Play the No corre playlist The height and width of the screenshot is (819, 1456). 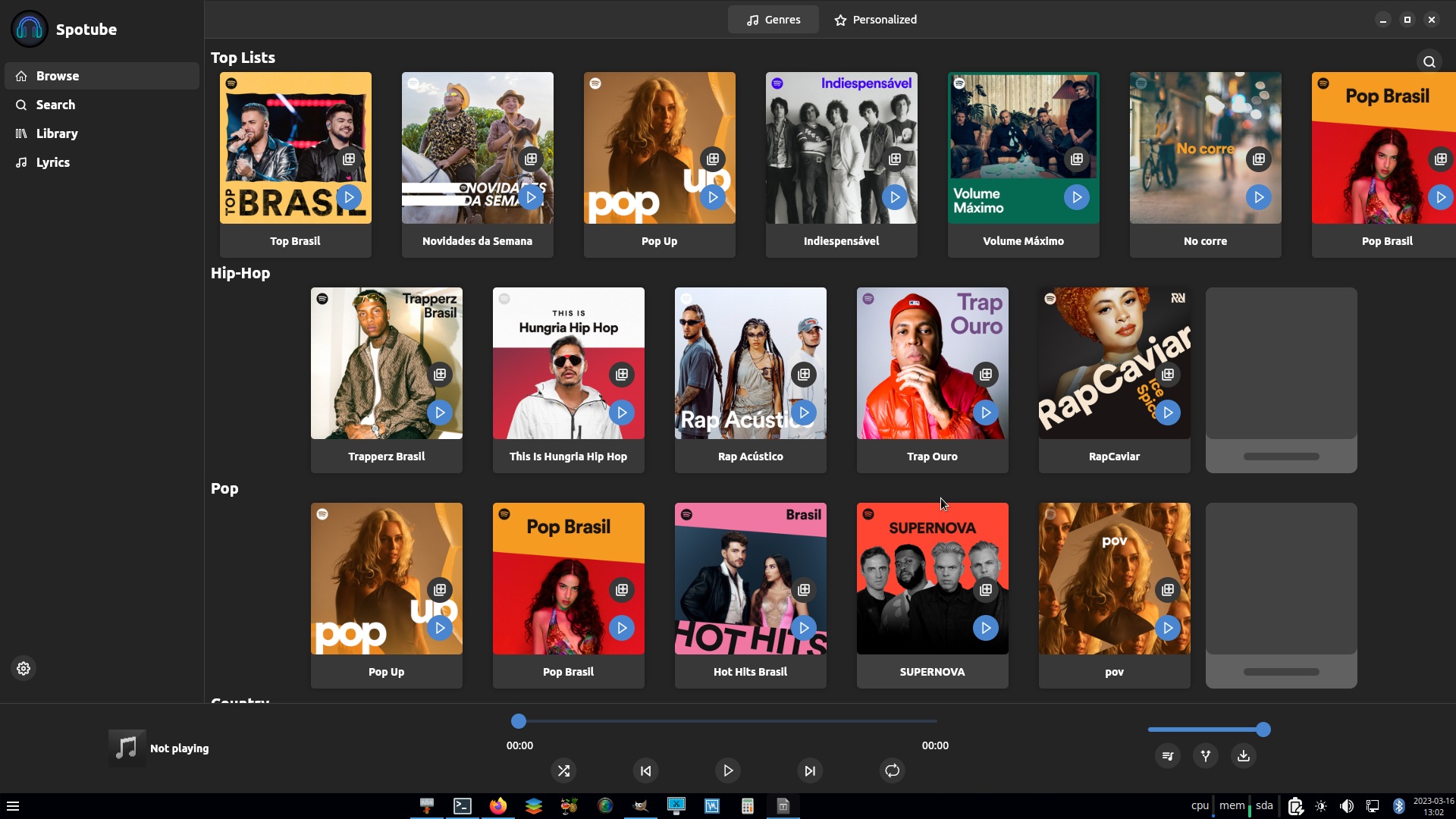1259,197
